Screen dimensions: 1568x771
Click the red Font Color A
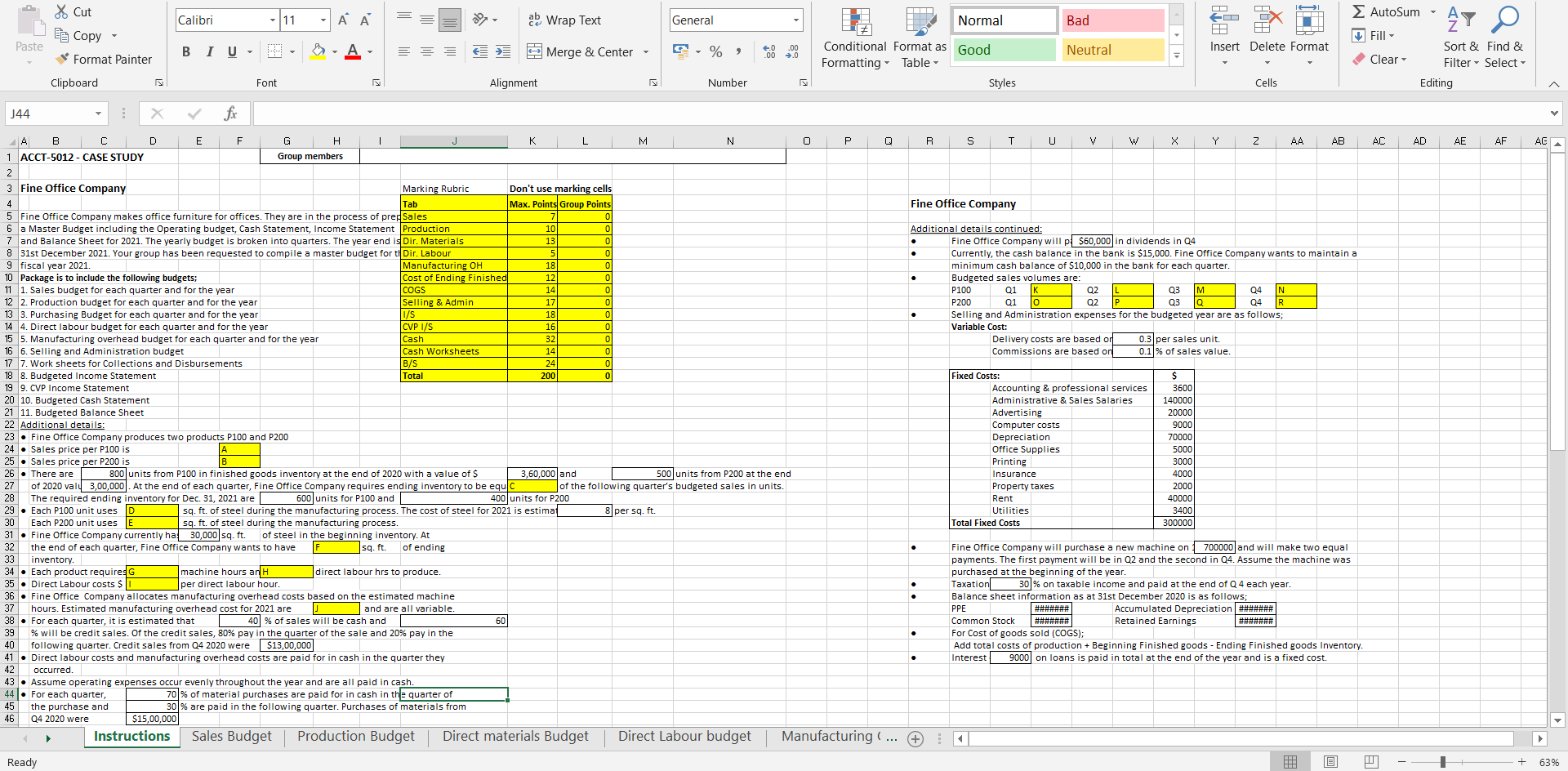point(353,51)
